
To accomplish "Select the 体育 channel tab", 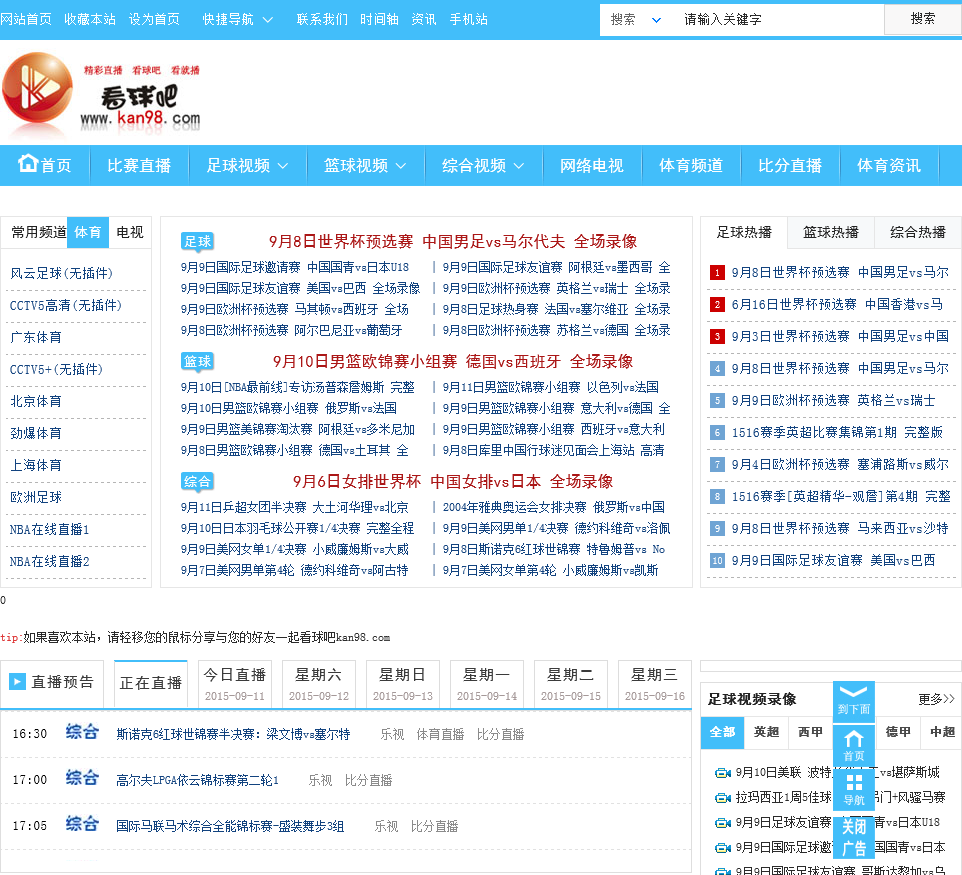I will click(x=88, y=233).
